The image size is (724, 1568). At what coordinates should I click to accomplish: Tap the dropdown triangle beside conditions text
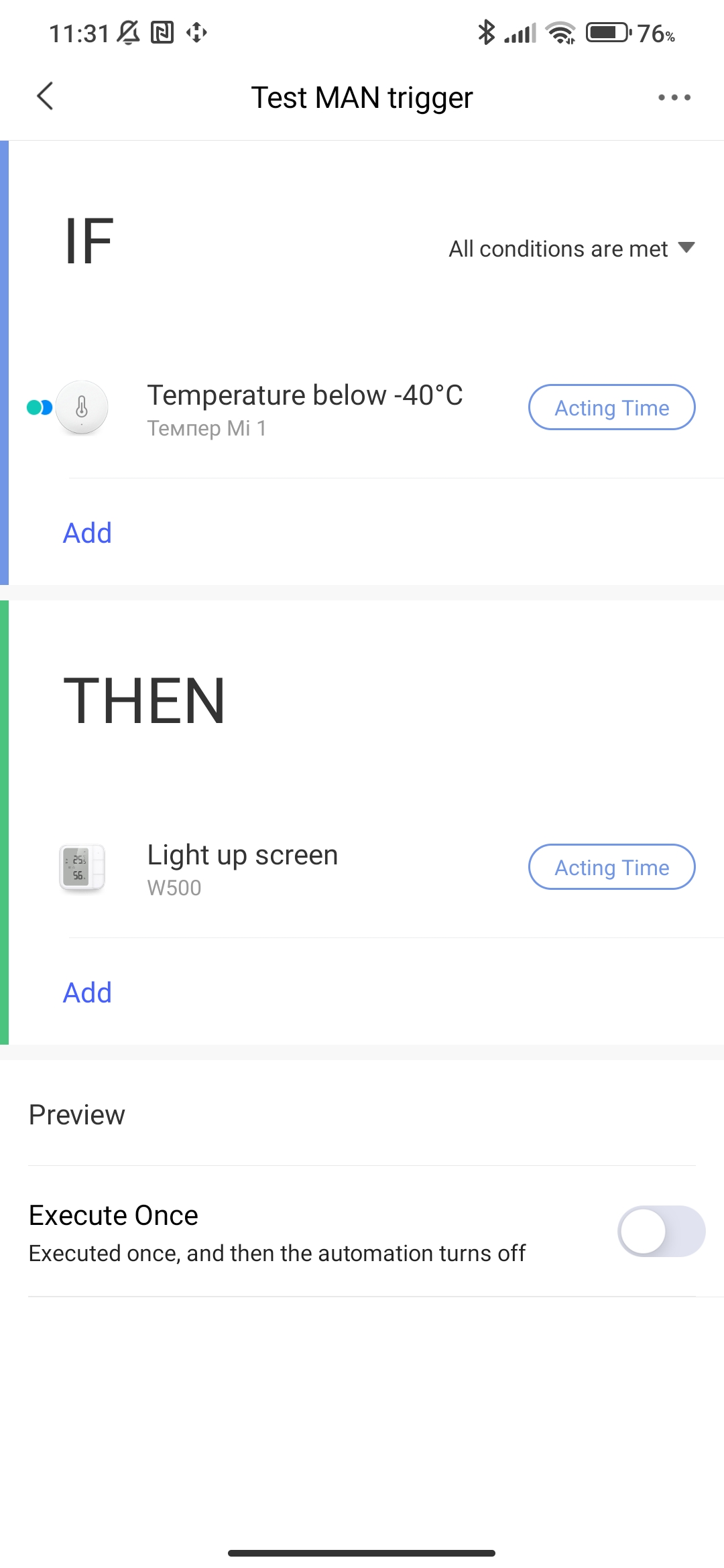point(686,247)
